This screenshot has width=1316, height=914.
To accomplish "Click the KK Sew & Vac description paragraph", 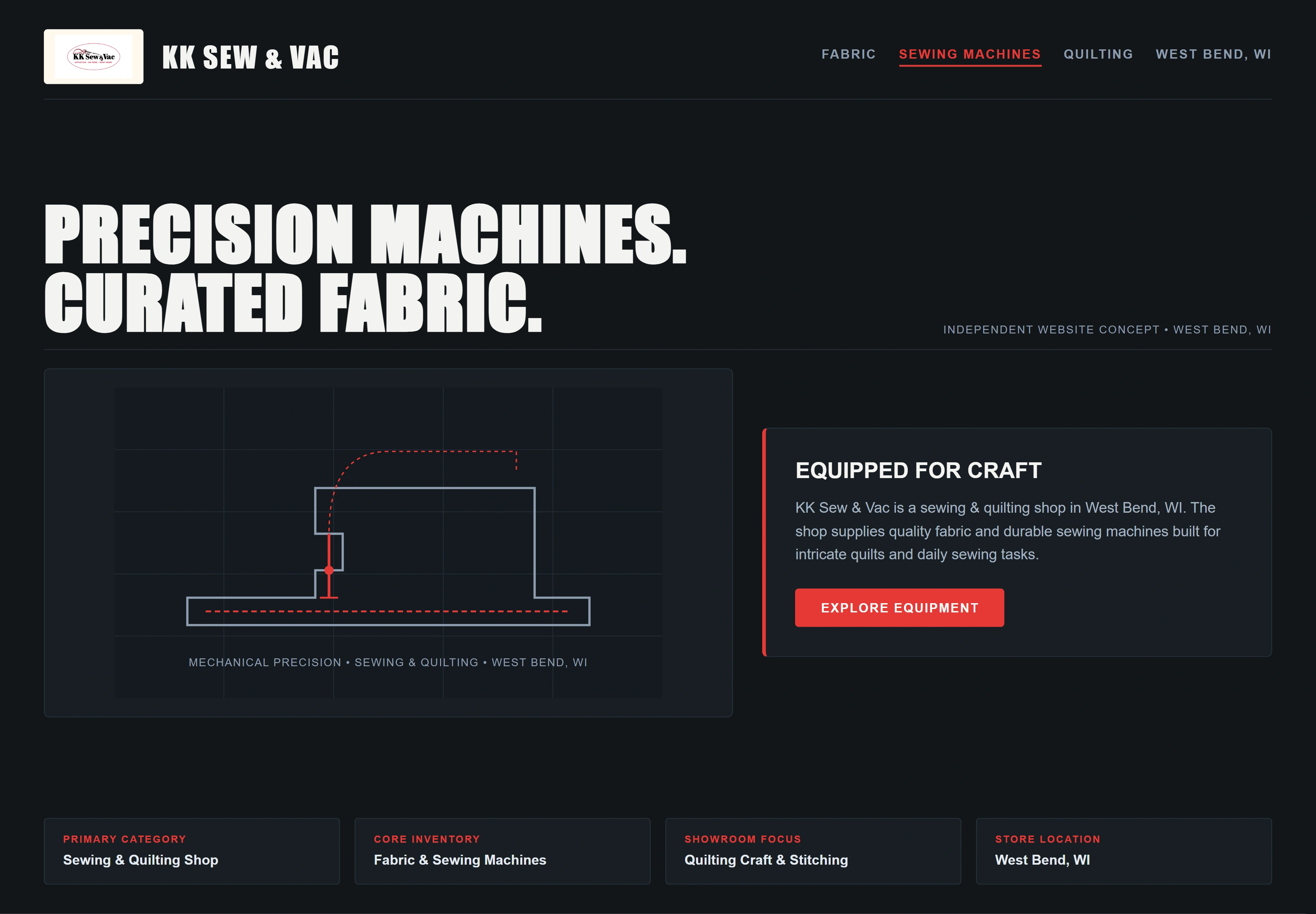I will coord(1007,531).
